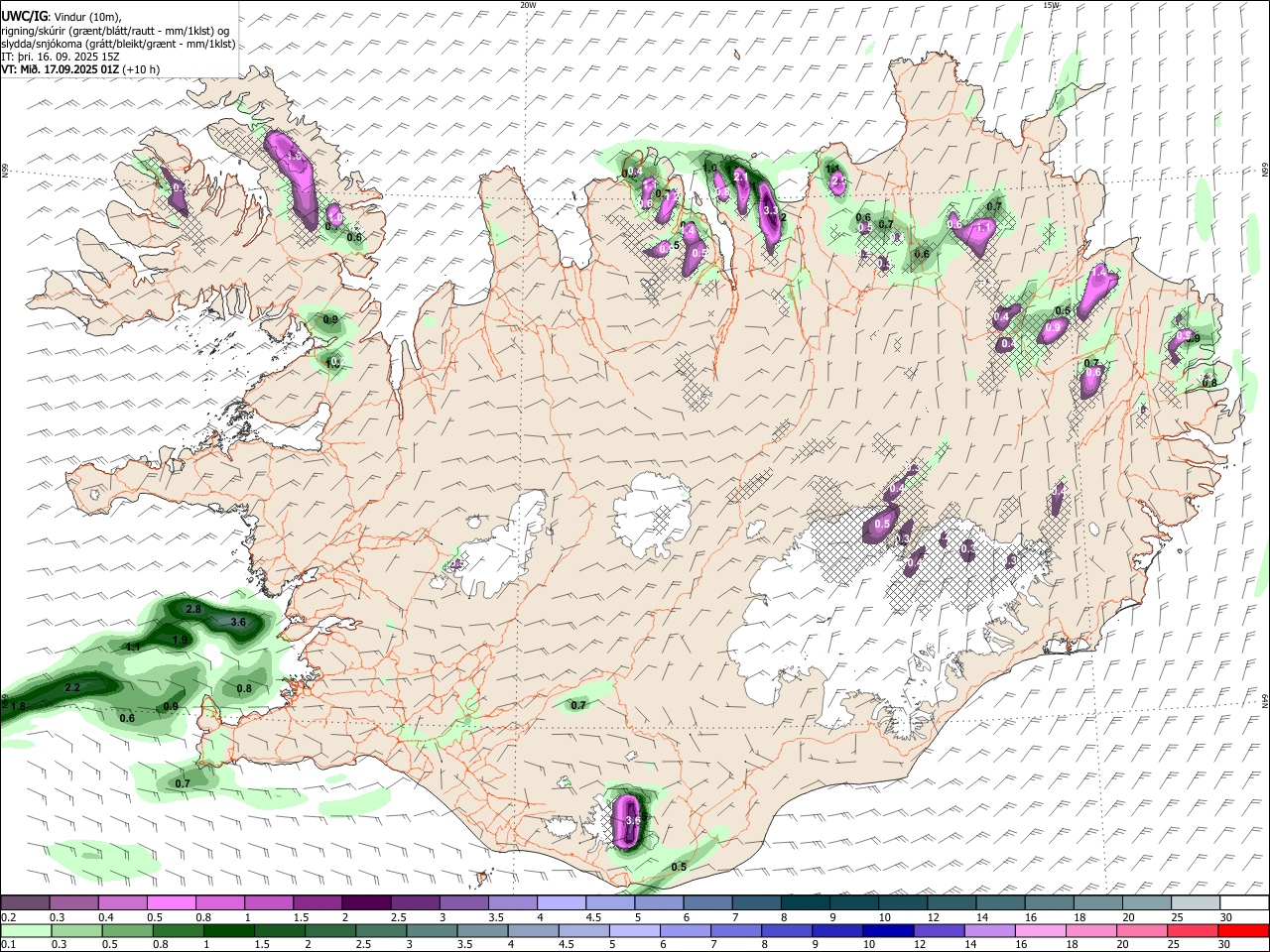Click the '15W' longitude label at top
Image resolution: width=1270 pixels, height=952 pixels.
(1050, 5)
